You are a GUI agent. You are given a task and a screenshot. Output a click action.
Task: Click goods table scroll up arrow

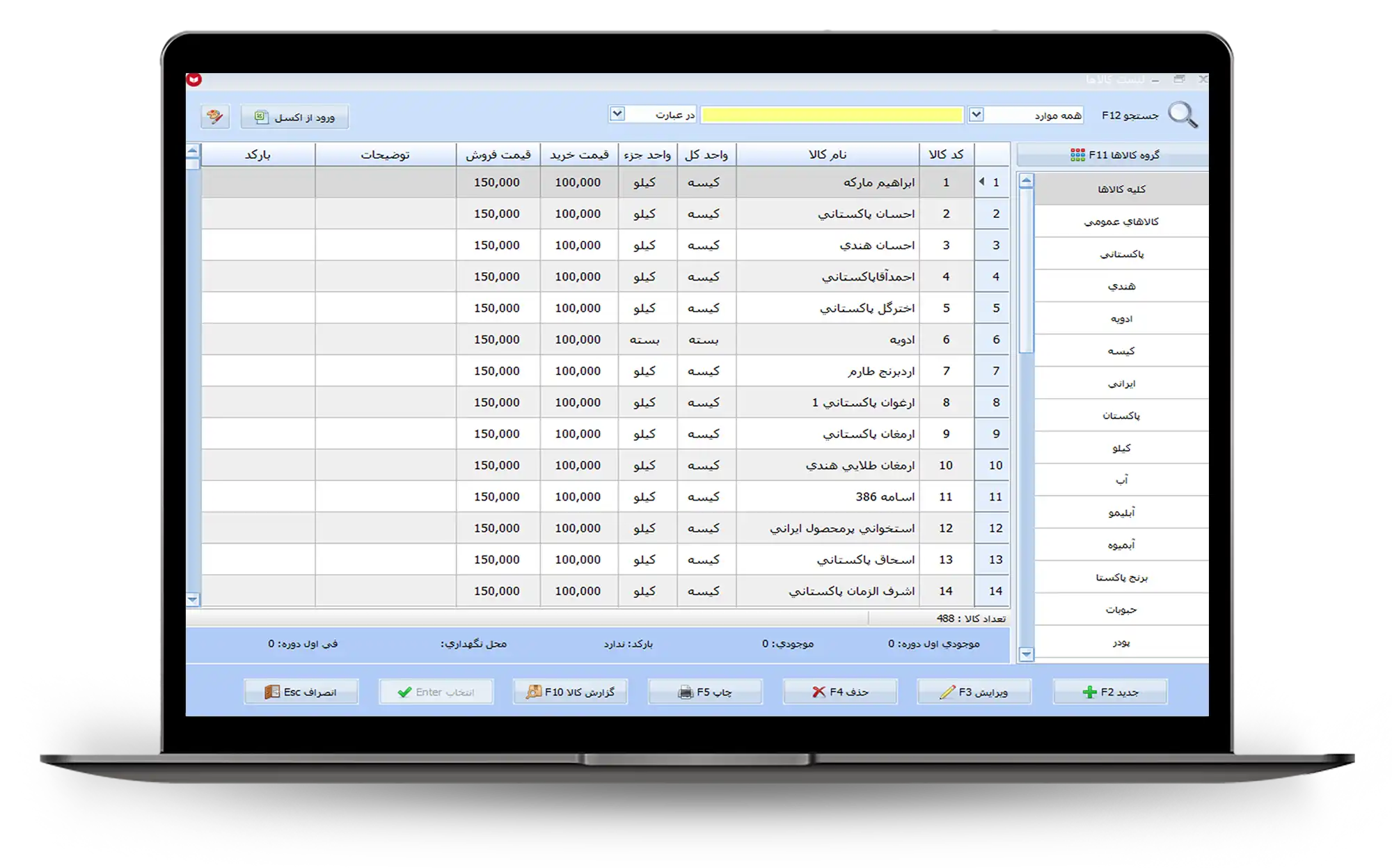[193, 150]
